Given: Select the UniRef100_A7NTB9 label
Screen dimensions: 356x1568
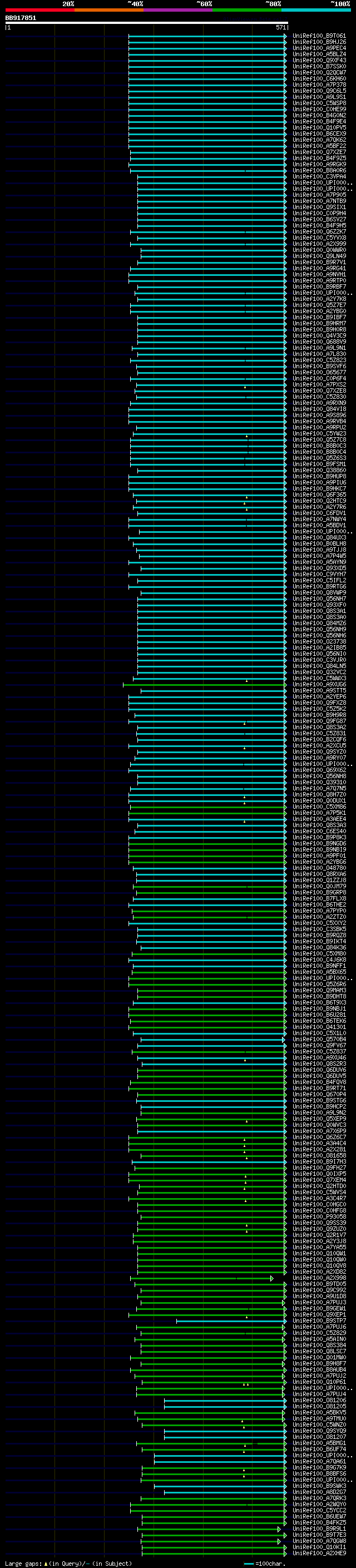Looking at the screenshot, I should point(319,201).
